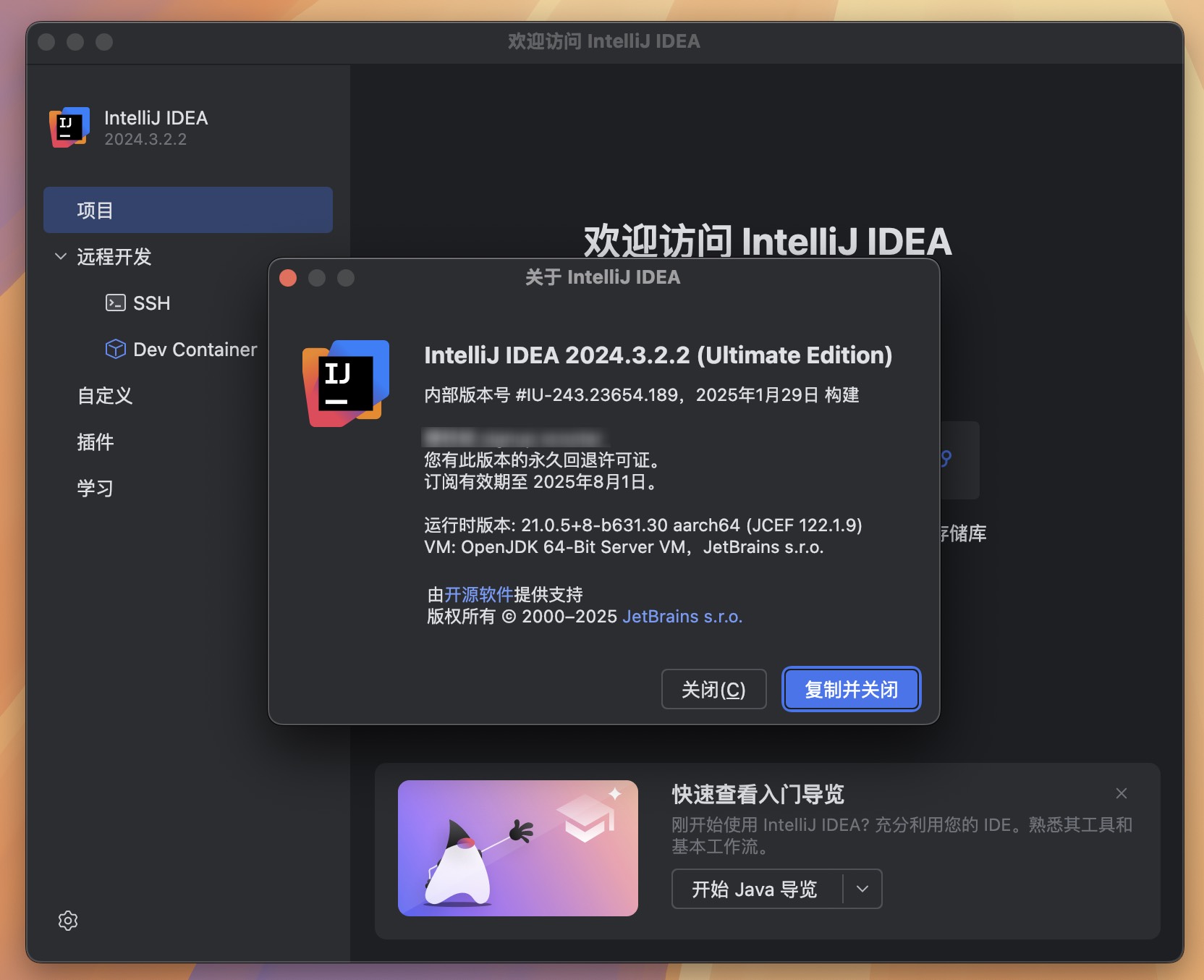Open the JetBrains s.r.o. link
The image size is (1204, 980).
[682, 616]
